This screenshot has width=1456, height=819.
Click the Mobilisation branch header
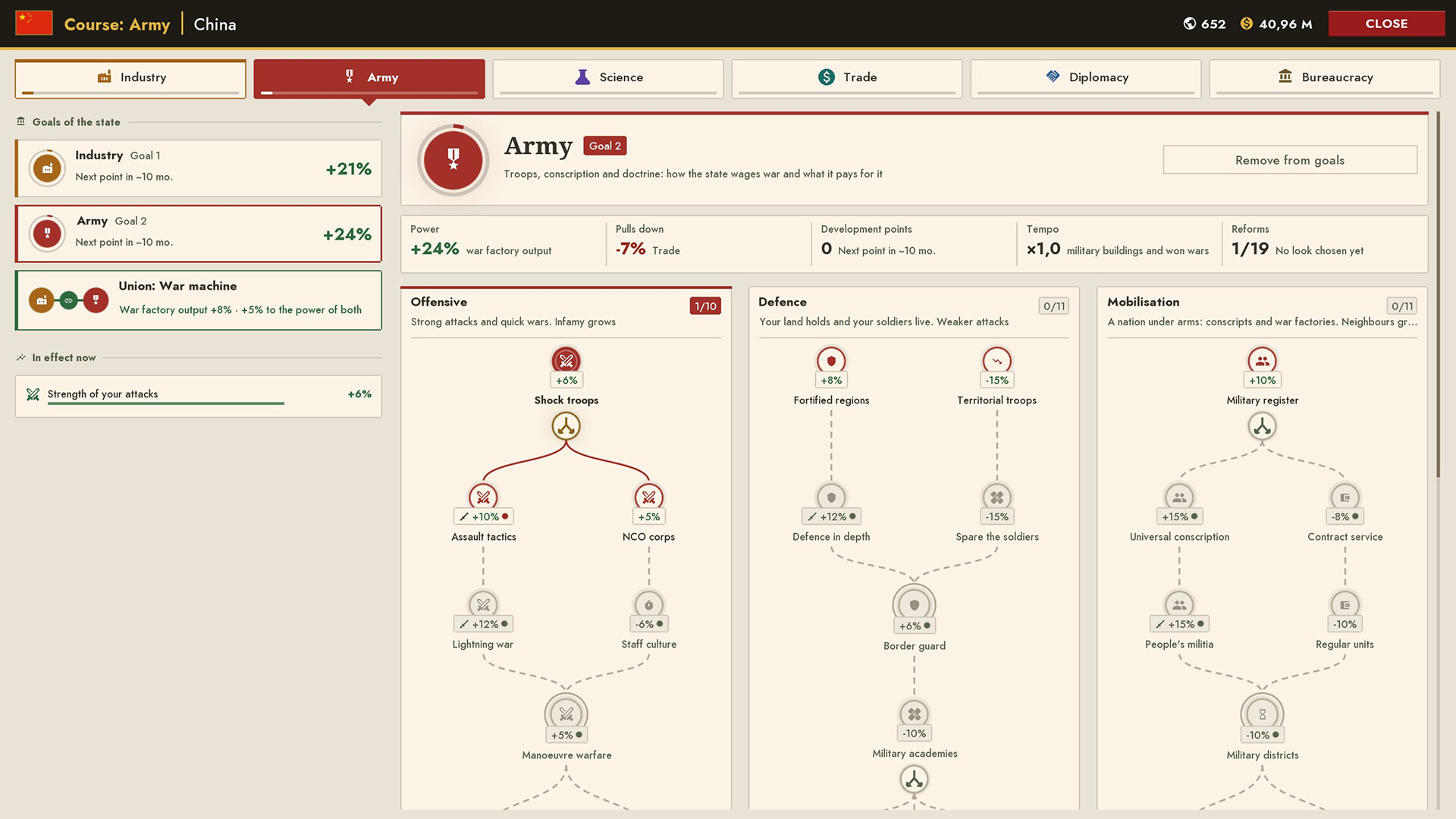(x=1262, y=311)
